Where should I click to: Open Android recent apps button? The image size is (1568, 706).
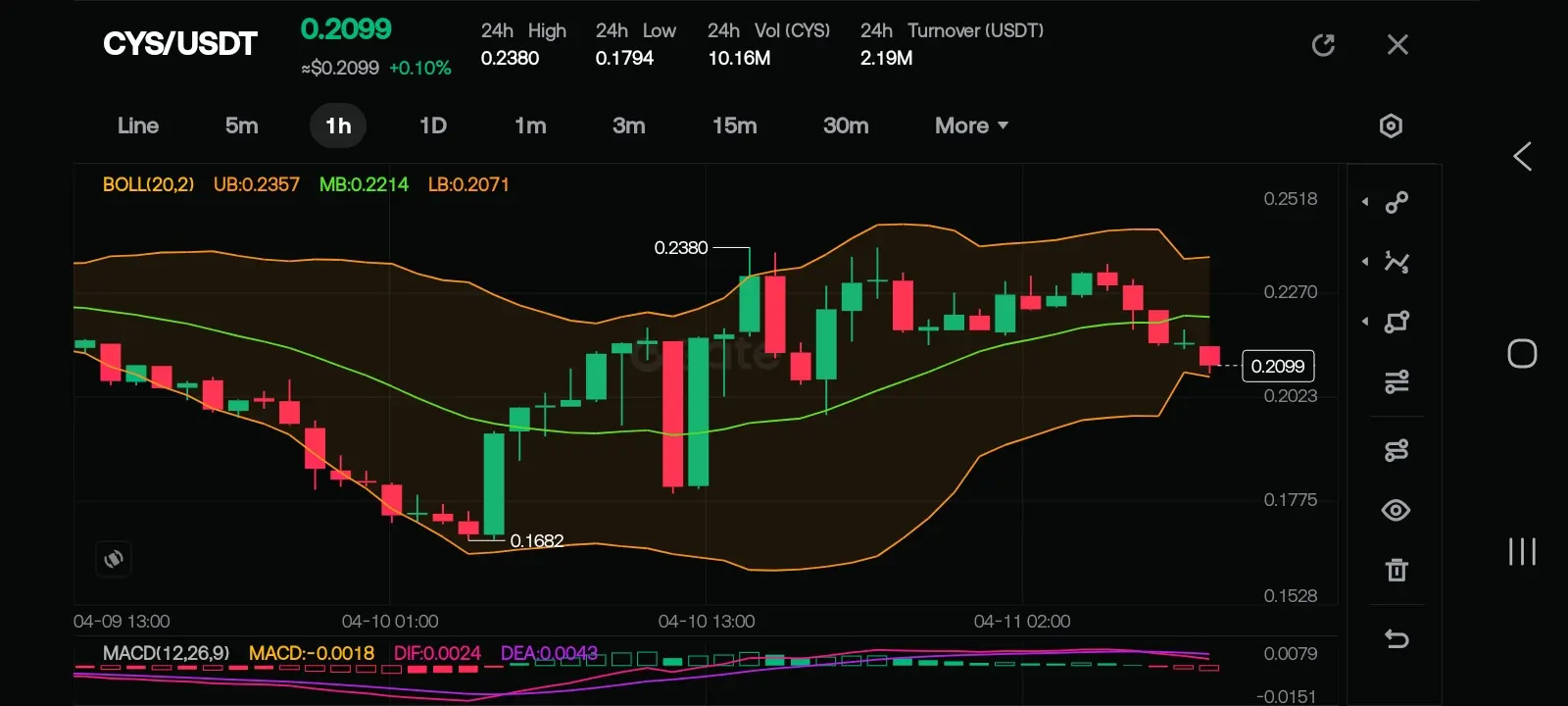pyautogui.click(x=1522, y=551)
